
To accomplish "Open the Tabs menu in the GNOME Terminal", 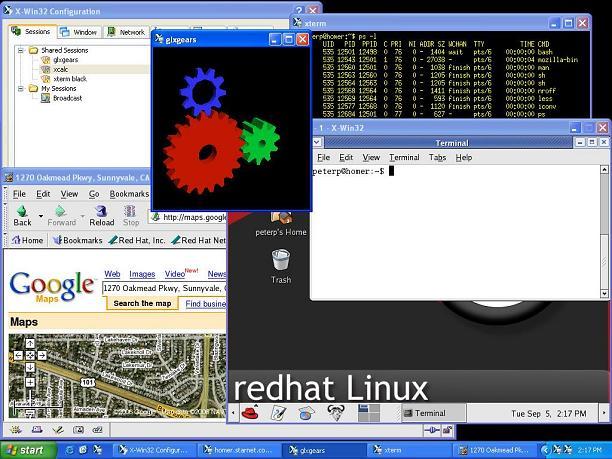I will point(437,157).
